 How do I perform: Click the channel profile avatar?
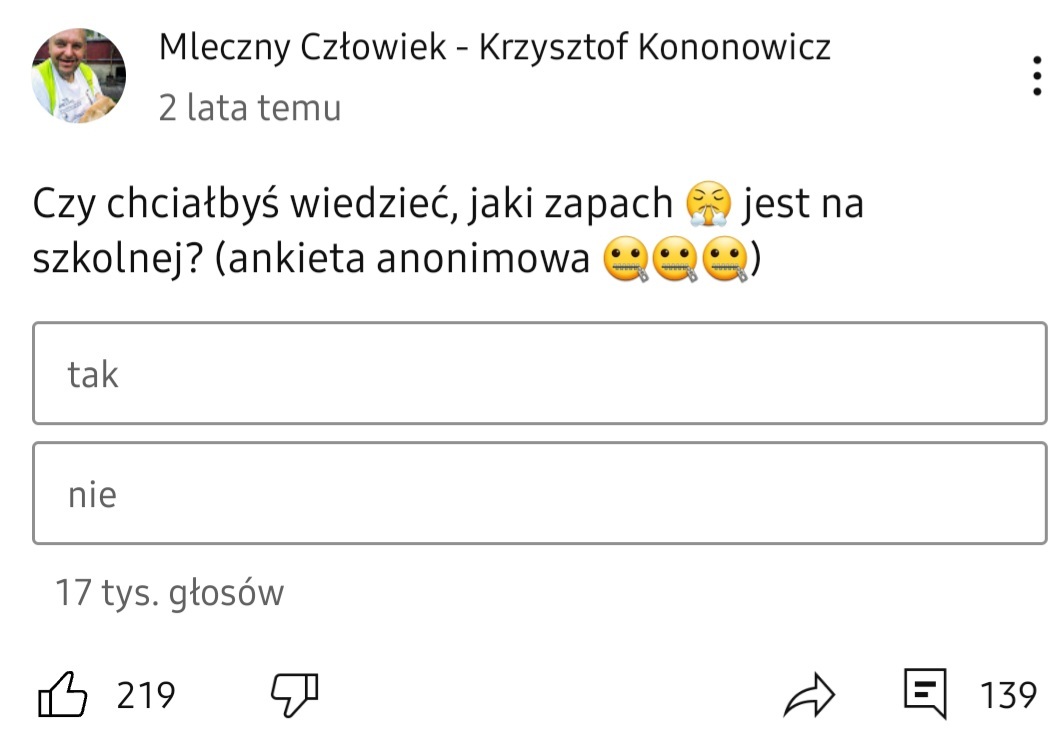(79, 76)
